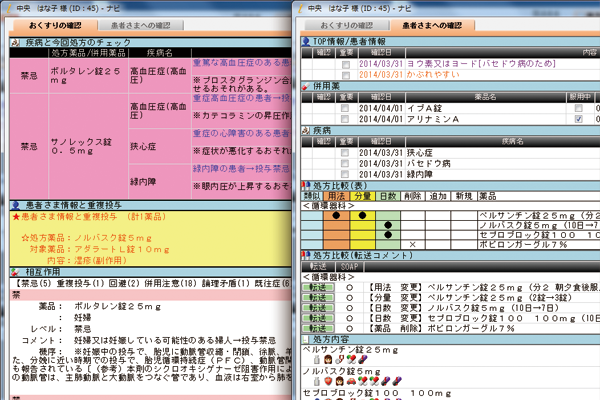Tick the 重要 checkbox for ヨウ素又はヨード
This screenshot has height=400, width=600.
pyautogui.click(x=346, y=64)
